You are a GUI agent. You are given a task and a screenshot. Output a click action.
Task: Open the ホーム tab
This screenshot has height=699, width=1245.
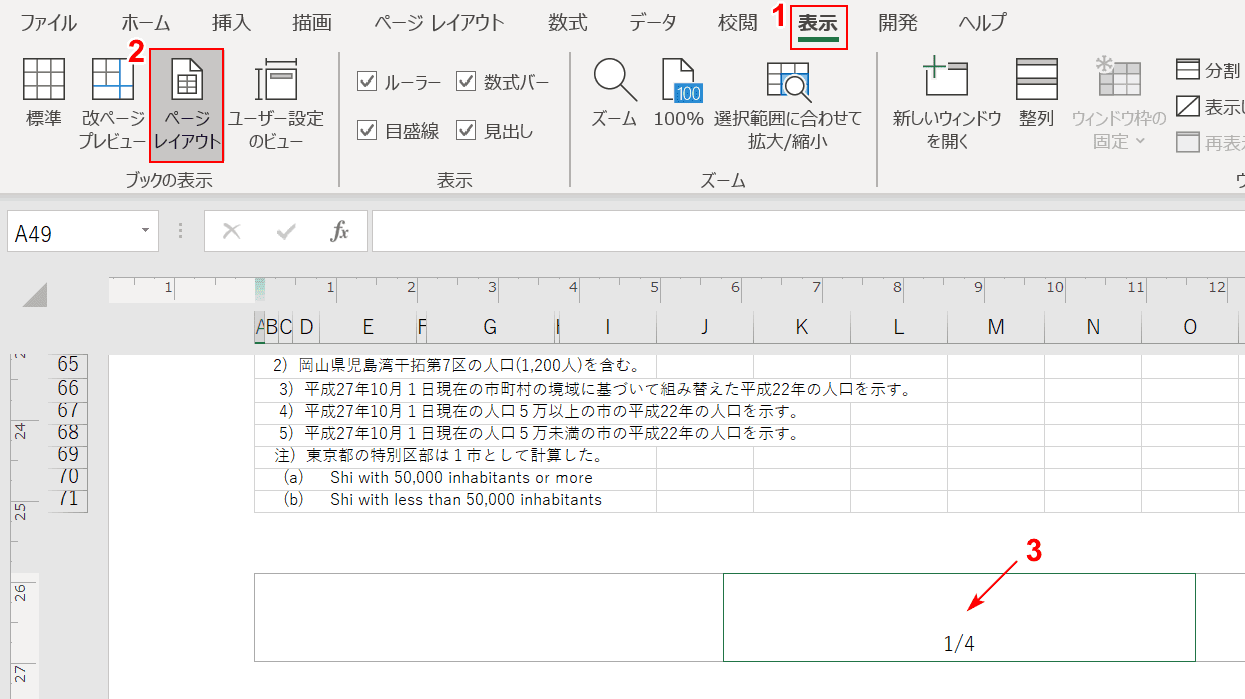pyautogui.click(x=146, y=23)
